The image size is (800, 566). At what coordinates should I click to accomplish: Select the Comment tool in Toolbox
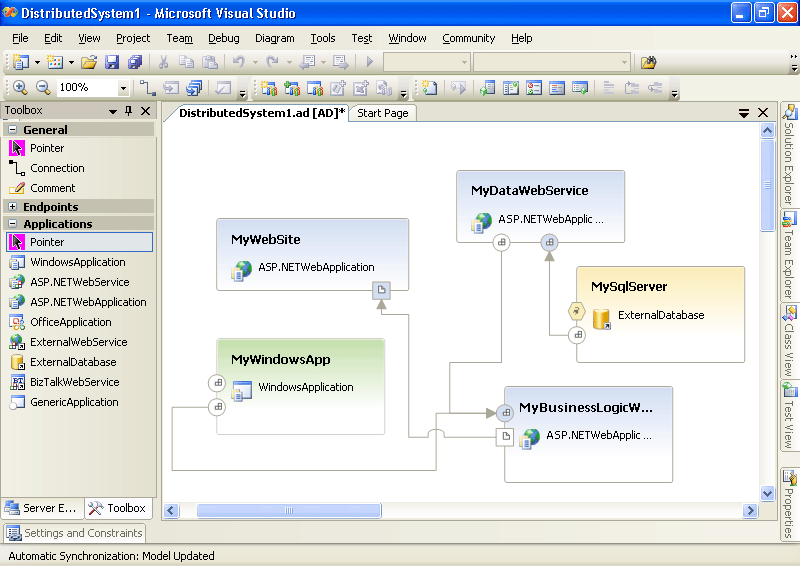pos(52,188)
